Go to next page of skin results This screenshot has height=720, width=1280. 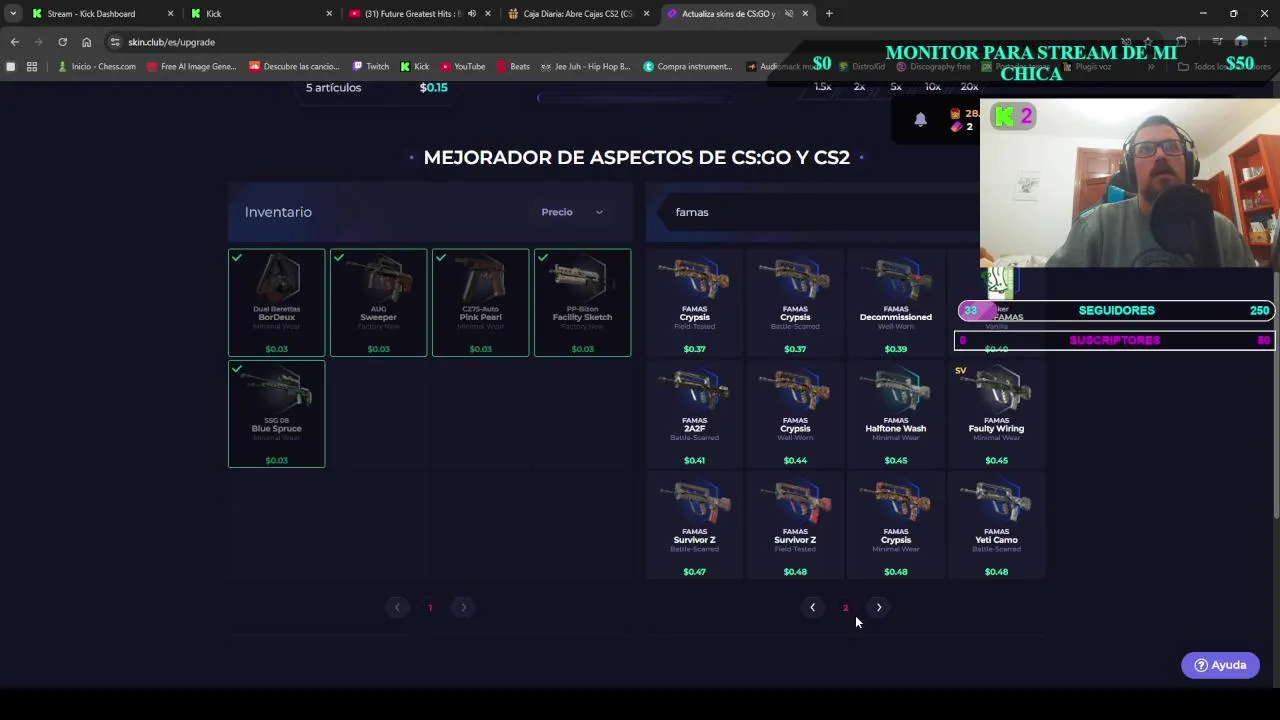point(879,607)
